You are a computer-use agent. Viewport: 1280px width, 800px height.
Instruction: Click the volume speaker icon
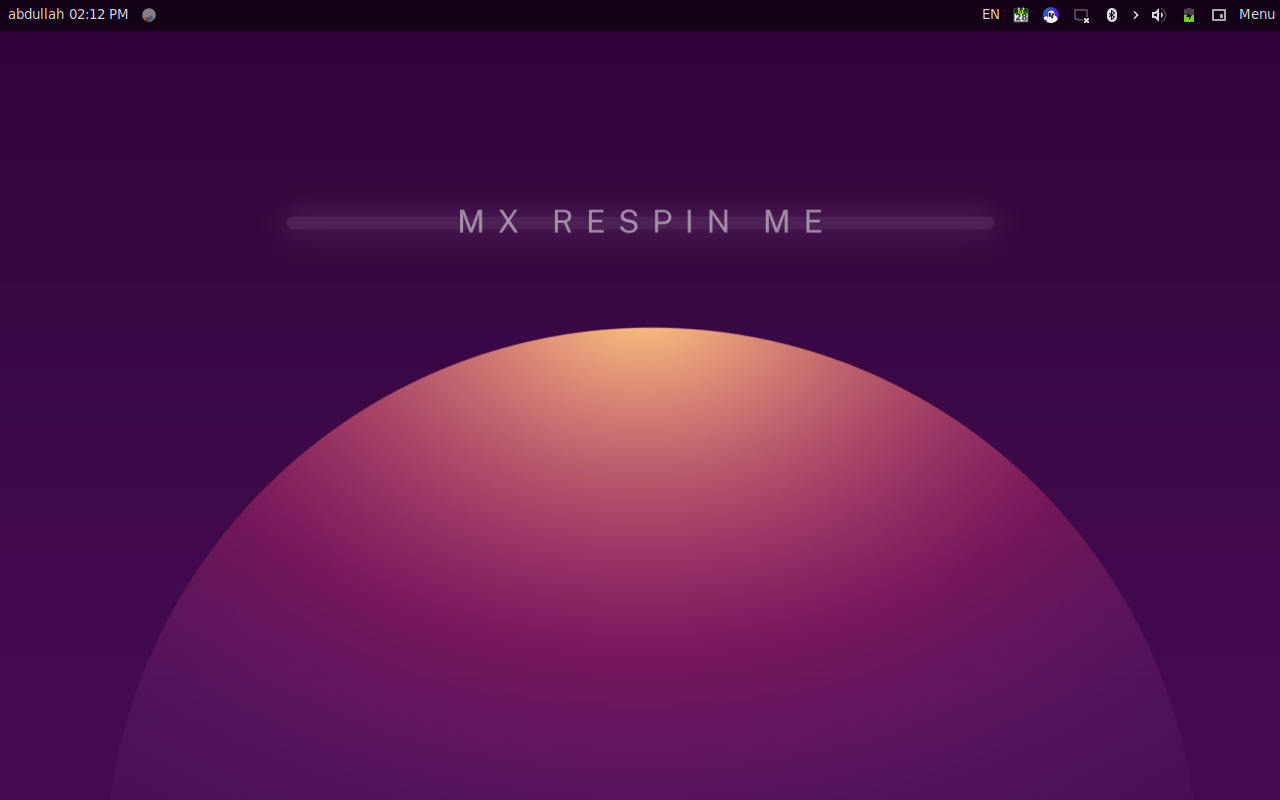point(1158,15)
